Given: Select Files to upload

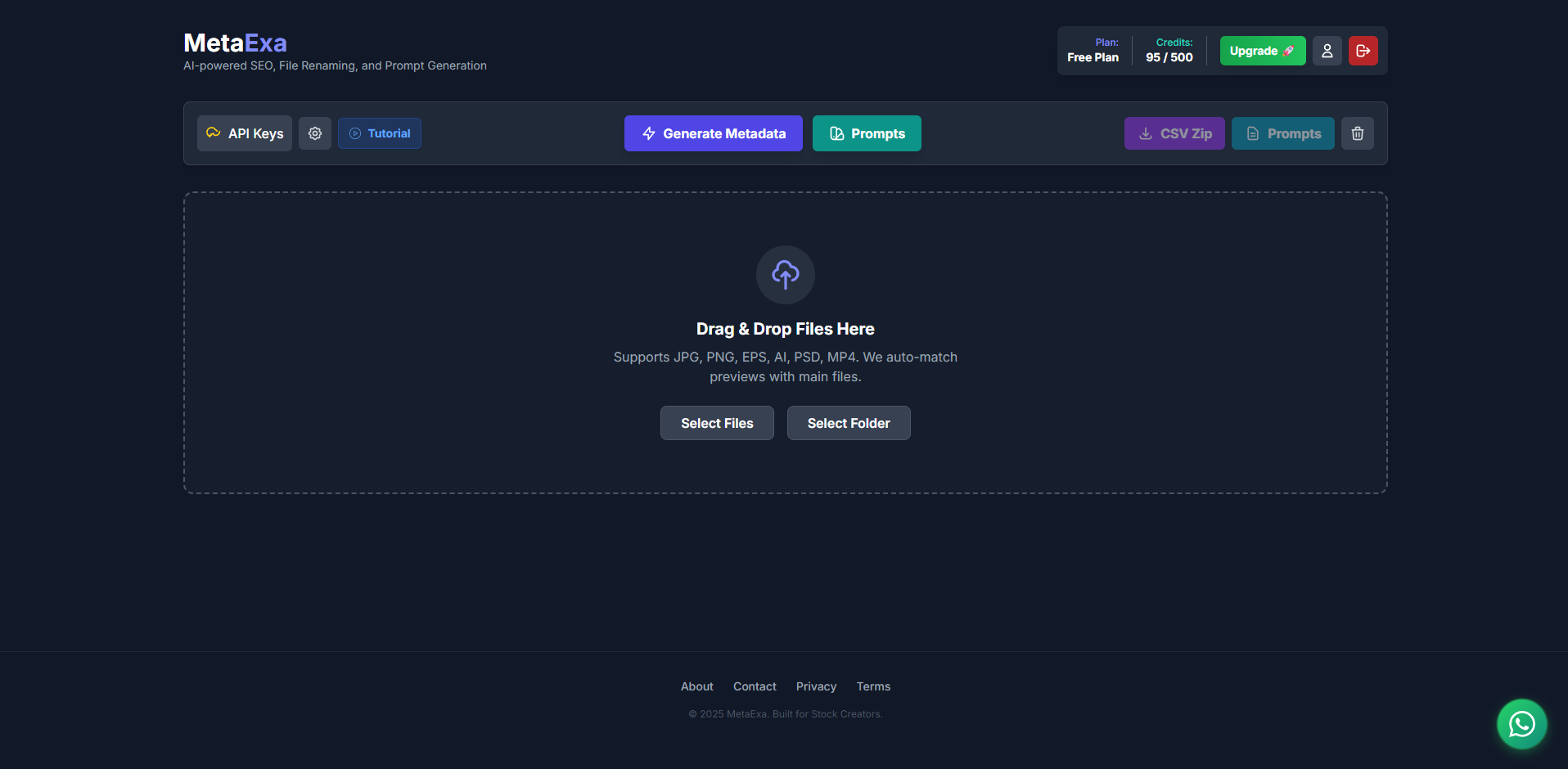Looking at the screenshot, I should (x=716, y=423).
